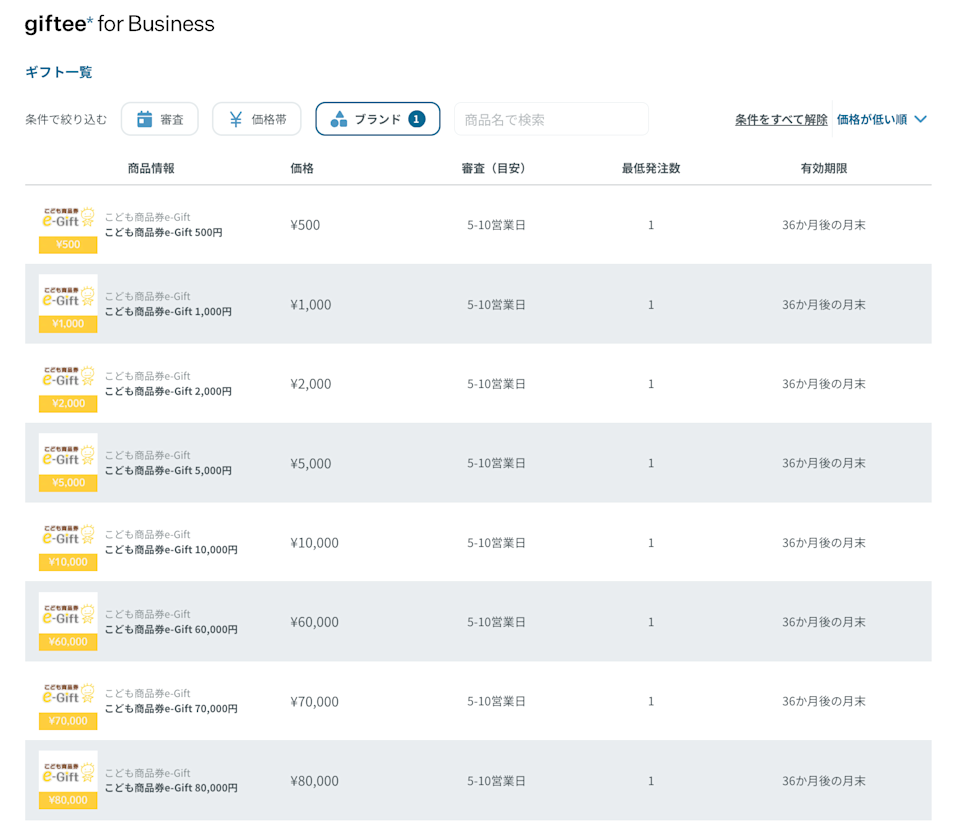Screen dimensions: 960x834
Task: Click the ¥500 price cell
Action: [x=305, y=225]
